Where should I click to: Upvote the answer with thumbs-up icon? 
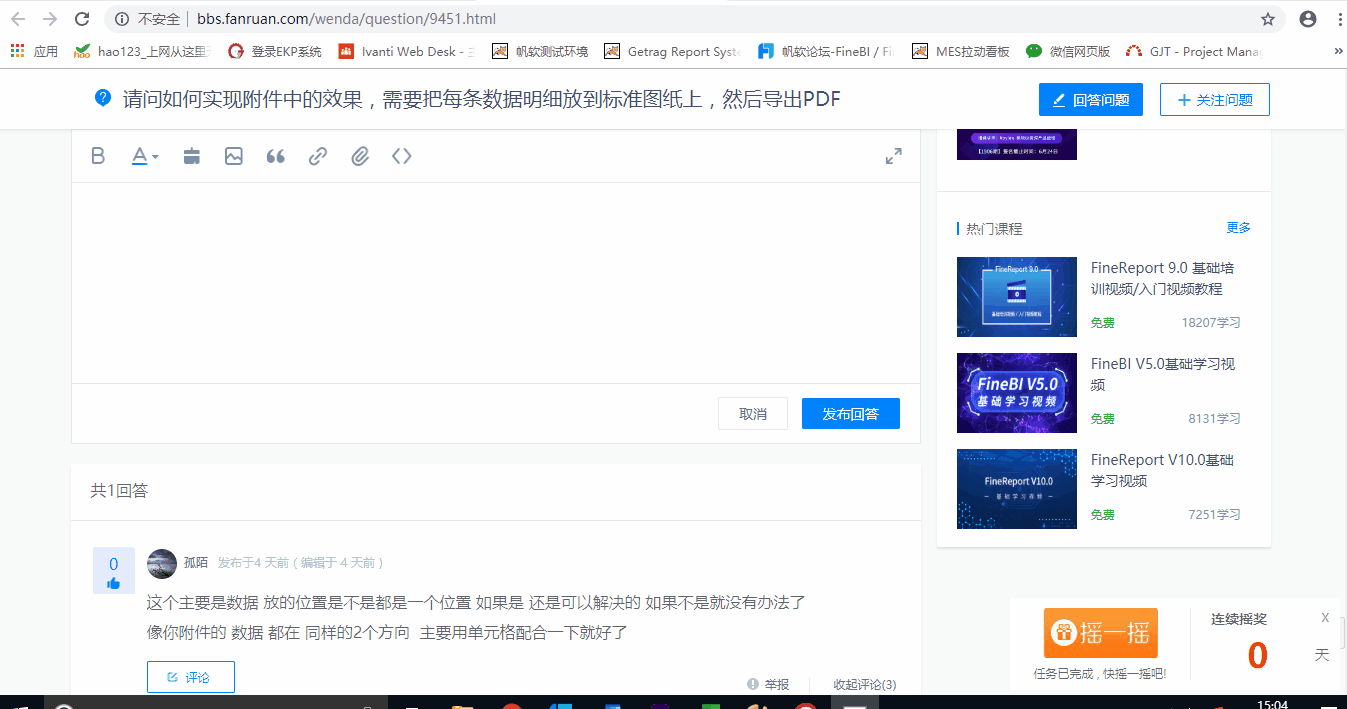[x=114, y=583]
